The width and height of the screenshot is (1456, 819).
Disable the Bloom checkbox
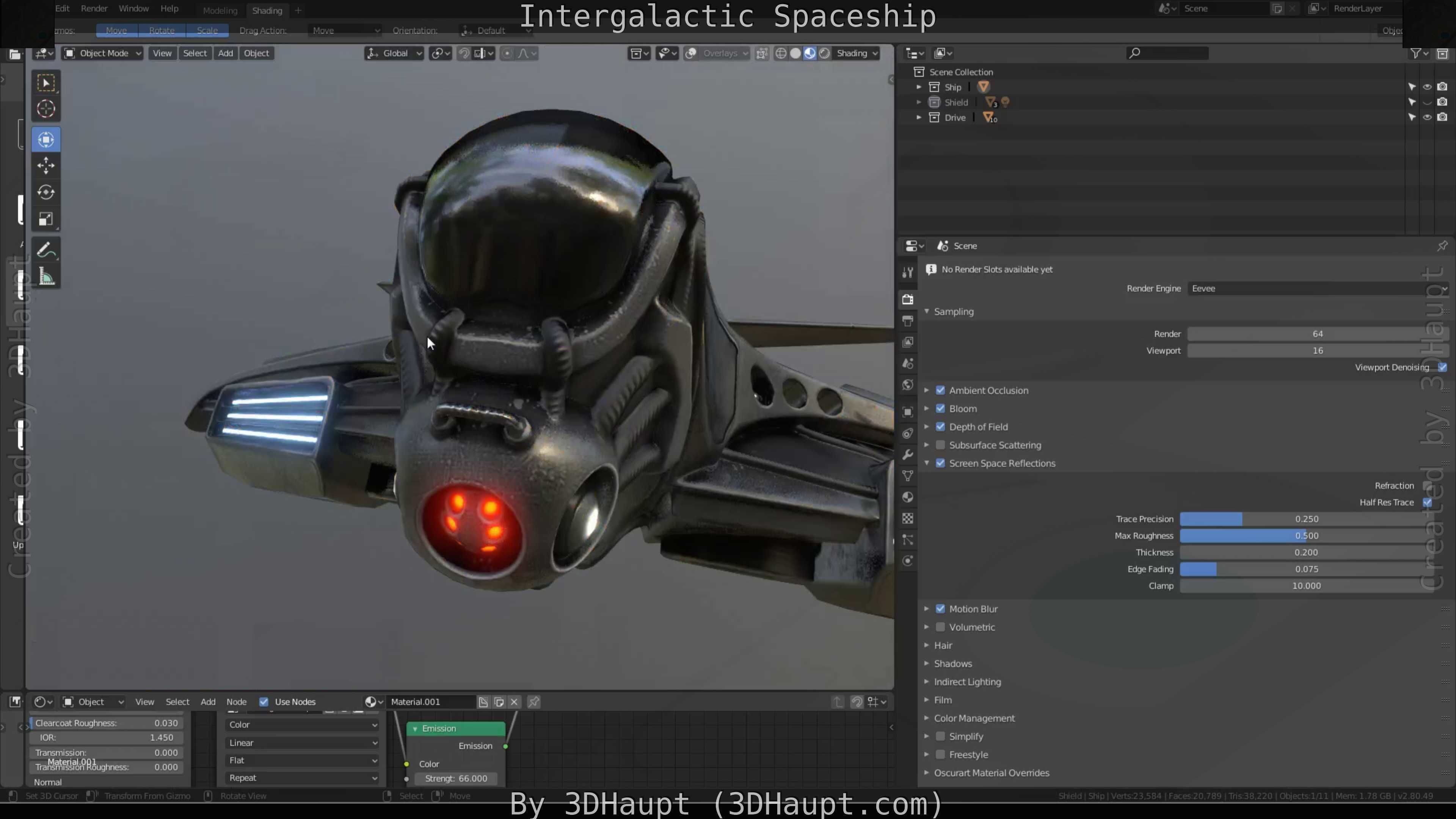940,409
